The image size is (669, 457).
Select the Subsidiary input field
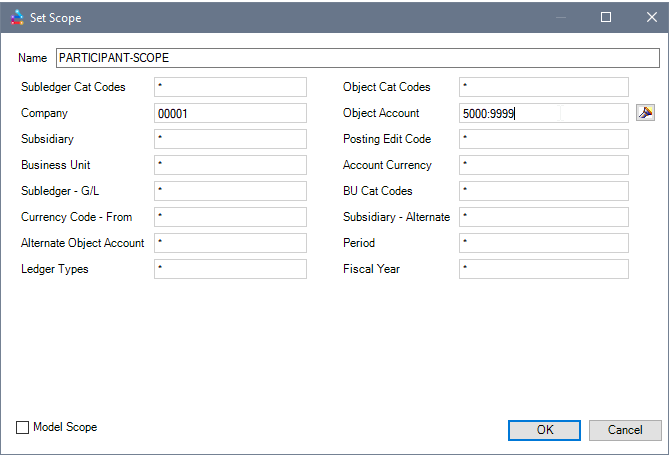[x=230, y=139]
